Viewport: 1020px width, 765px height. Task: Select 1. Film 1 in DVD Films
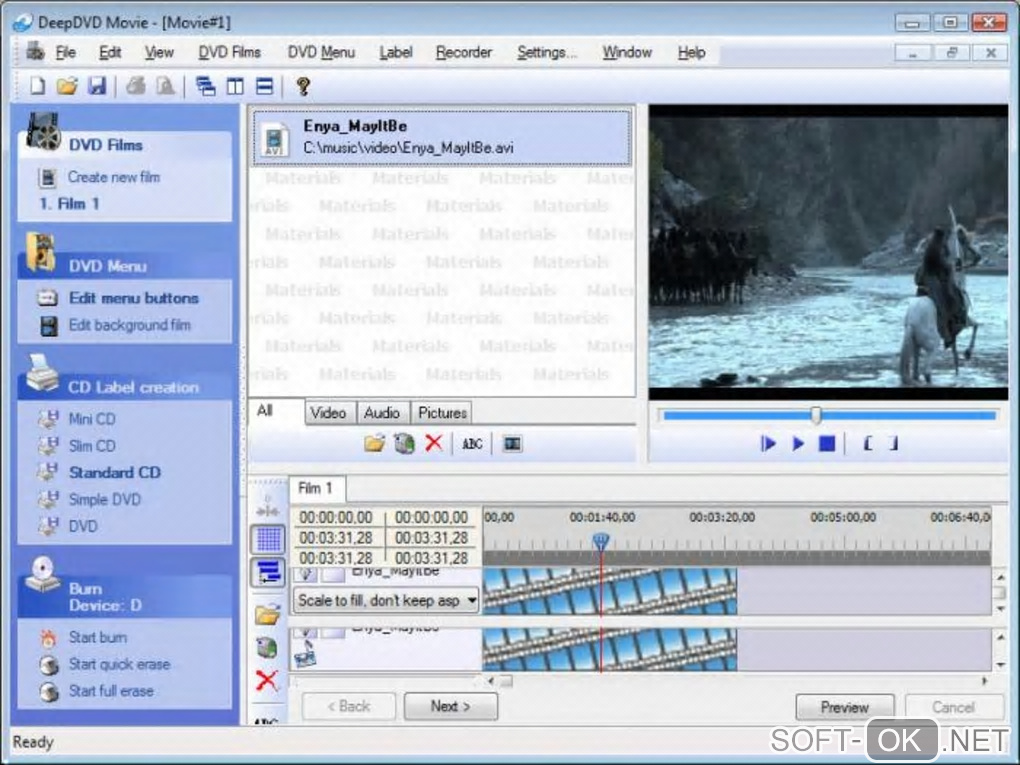click(70, 204)
